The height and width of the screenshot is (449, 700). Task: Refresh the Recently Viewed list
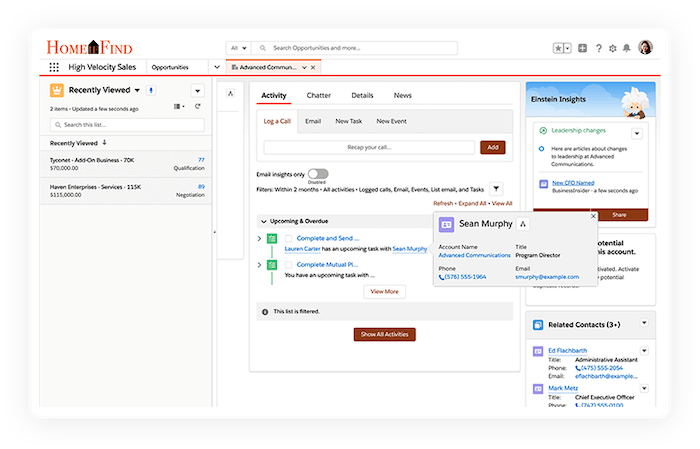coord(197,106)
